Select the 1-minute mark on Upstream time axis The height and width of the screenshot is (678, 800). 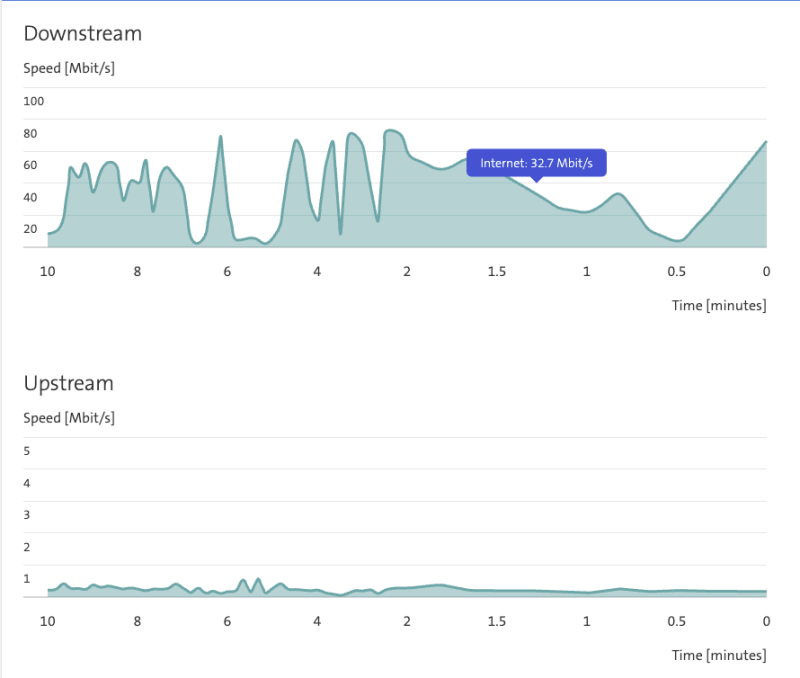tap(587, 621)
